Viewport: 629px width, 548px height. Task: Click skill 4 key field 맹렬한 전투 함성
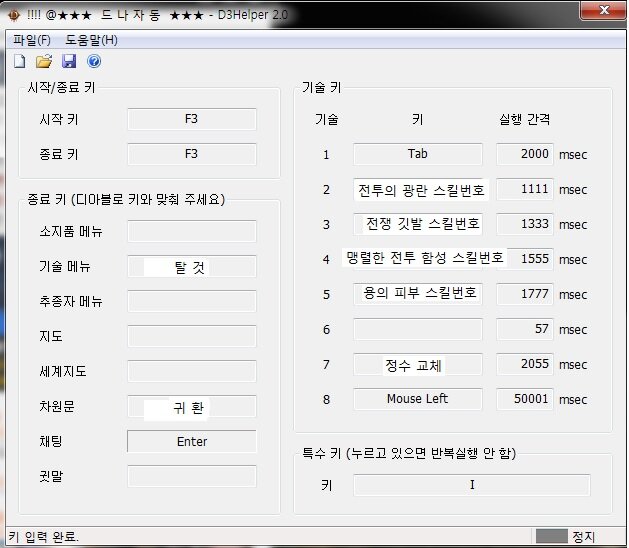coord(418,259)
